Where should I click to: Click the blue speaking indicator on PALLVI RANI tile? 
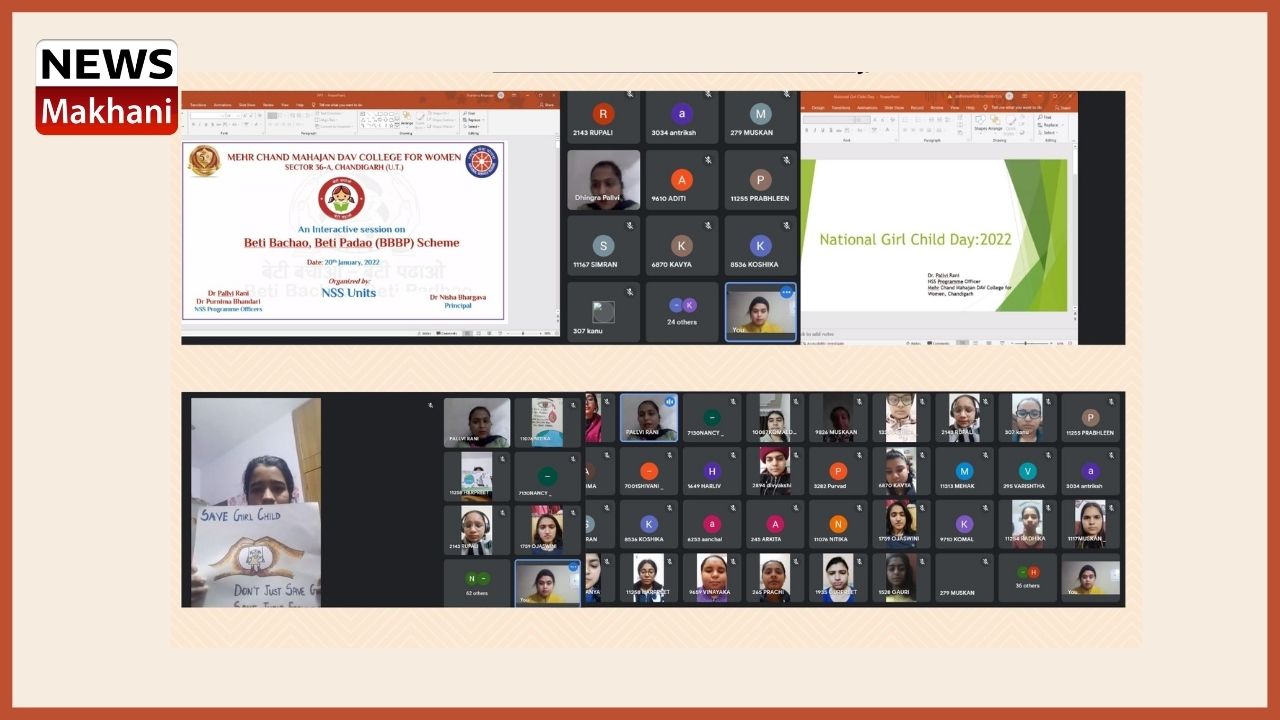(x=669, y=401)
